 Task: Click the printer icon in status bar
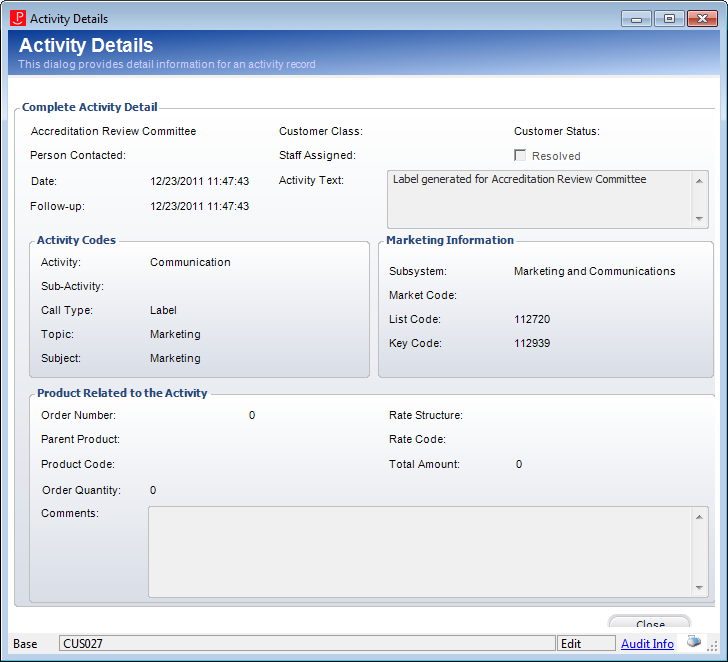point(694,643)
